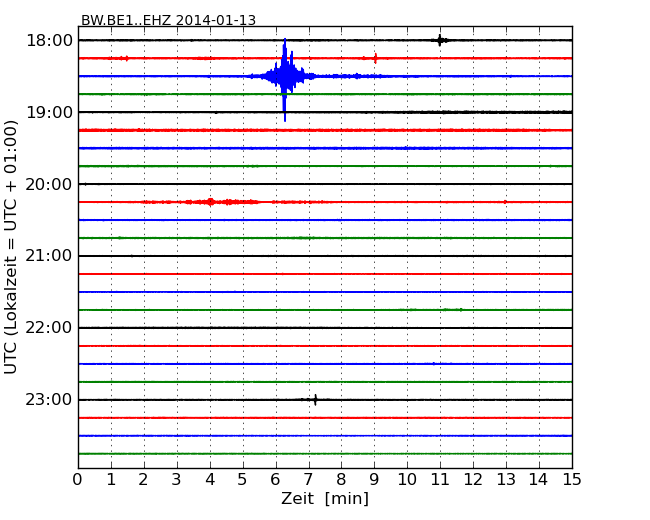Viewport: 650px width, 520px height.
Task: Select x-axis tick label 5
Action: [x=243, y=479]
